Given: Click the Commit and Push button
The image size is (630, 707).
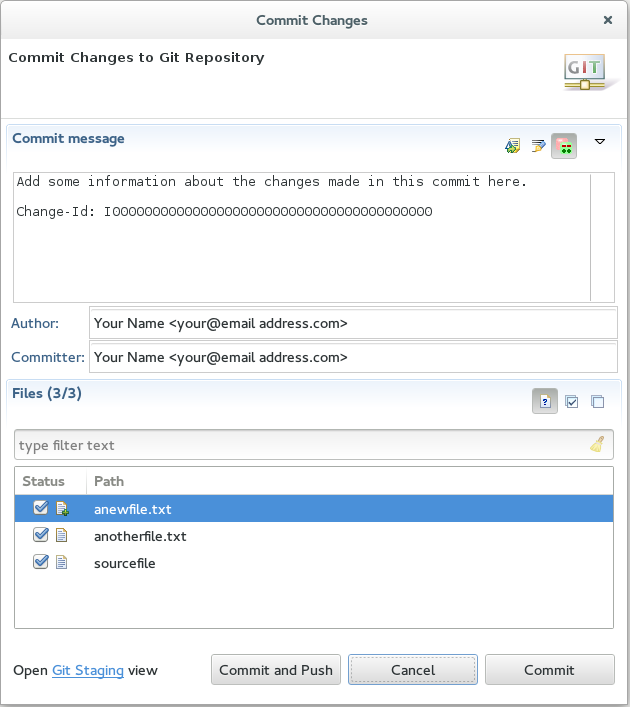Looking at the screenshot, I should [x=276, y=670].
